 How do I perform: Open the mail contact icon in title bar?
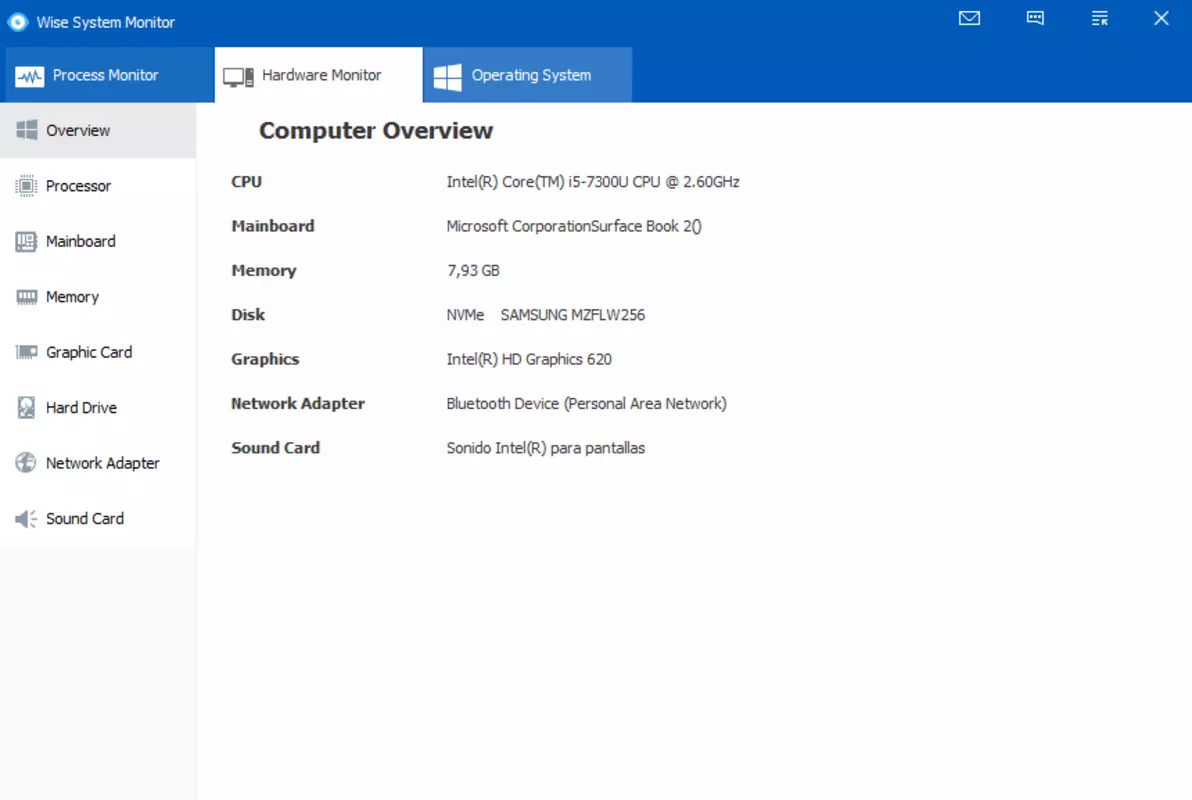click(969, 18)
